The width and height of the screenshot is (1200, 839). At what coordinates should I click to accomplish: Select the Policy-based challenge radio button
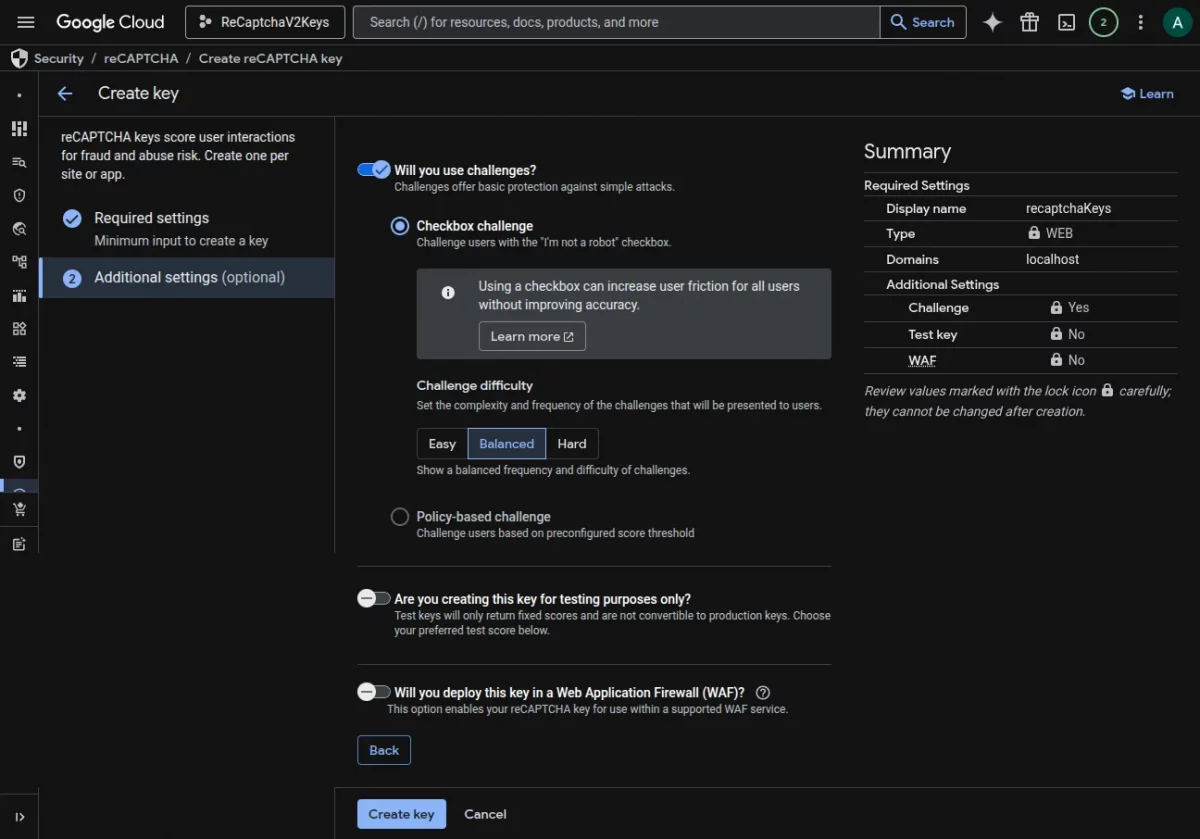pyautogui.click(x=400, y=517)
